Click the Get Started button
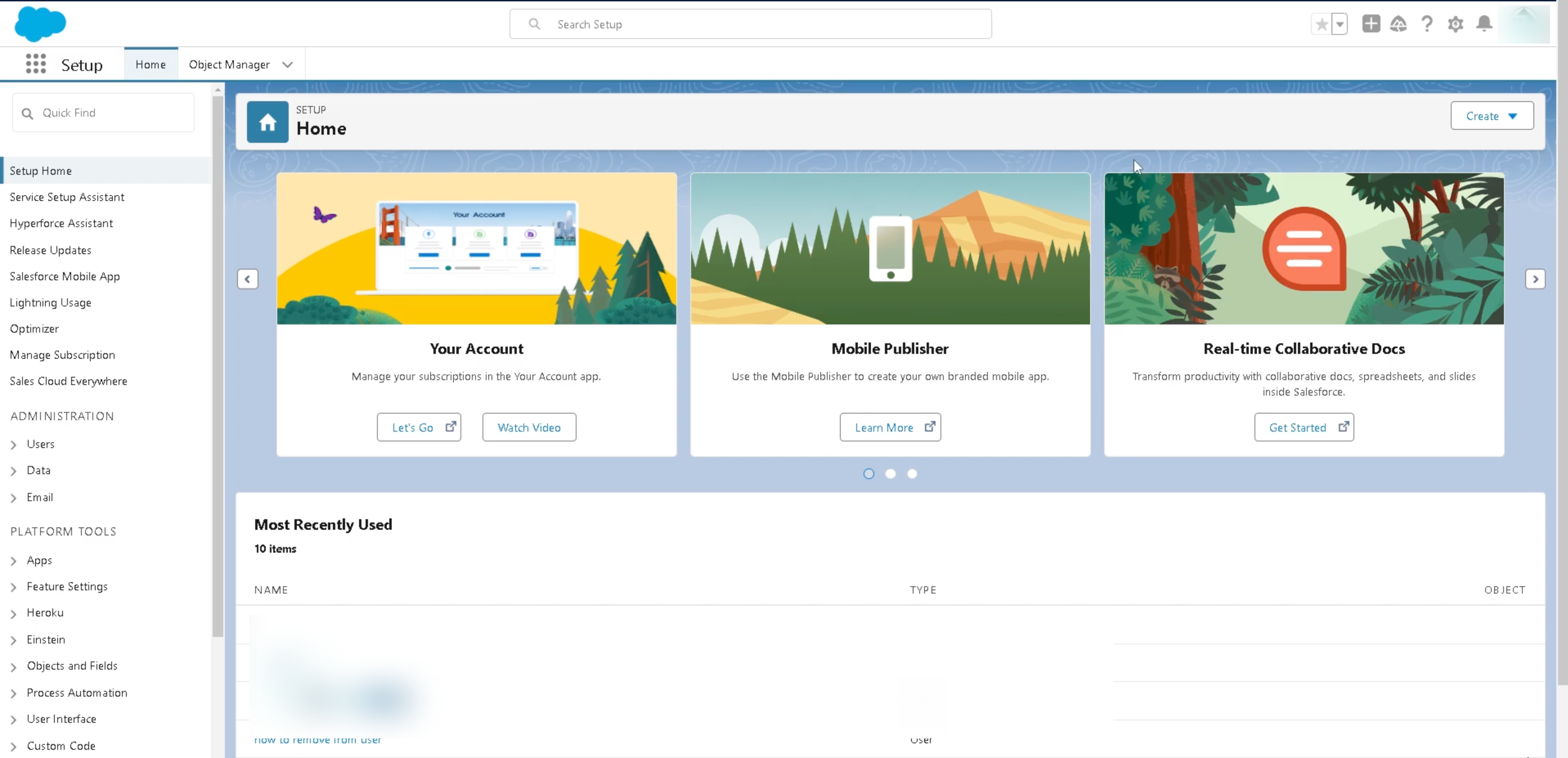 (x=1304, y=428)
